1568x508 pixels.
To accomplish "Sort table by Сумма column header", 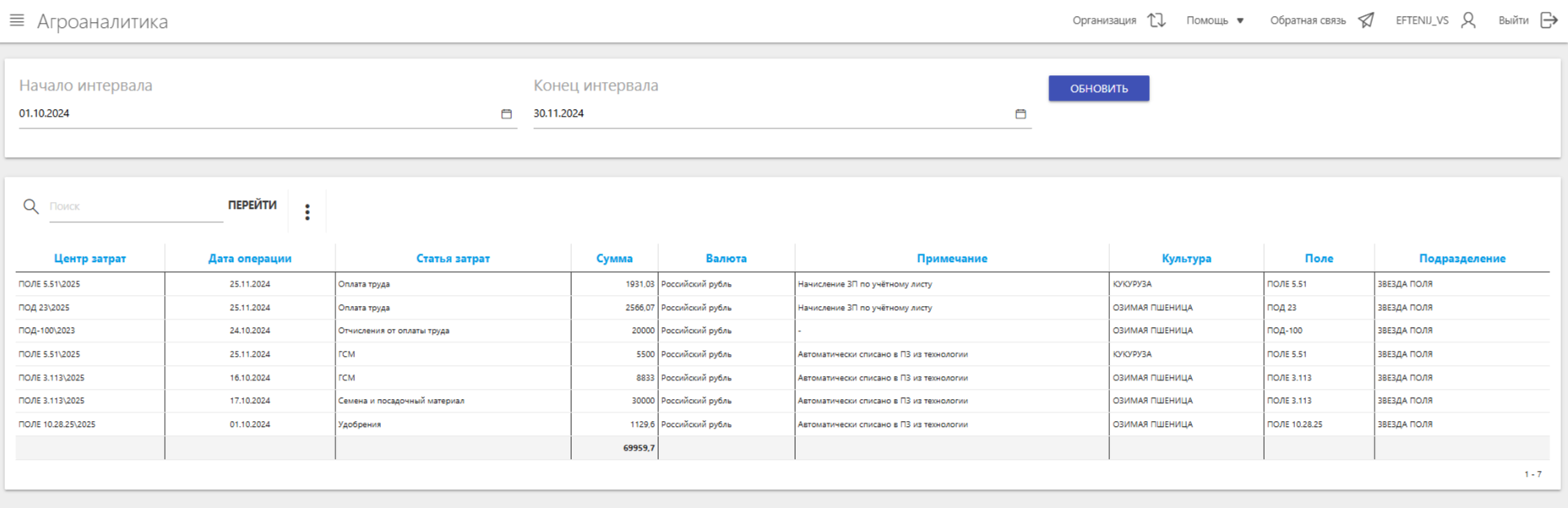I will (614, 259).
